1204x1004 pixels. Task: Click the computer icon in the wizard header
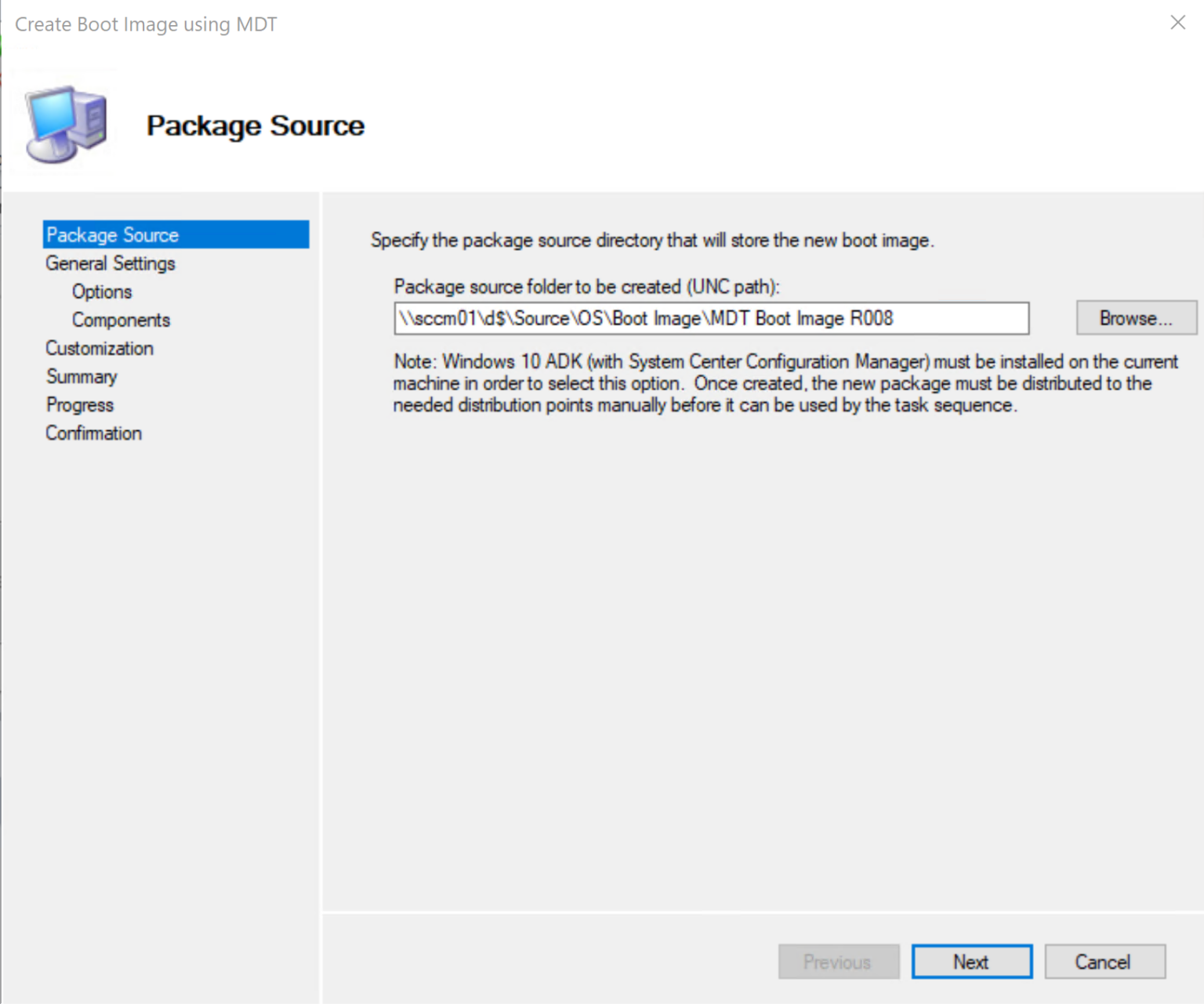point(65,121)
